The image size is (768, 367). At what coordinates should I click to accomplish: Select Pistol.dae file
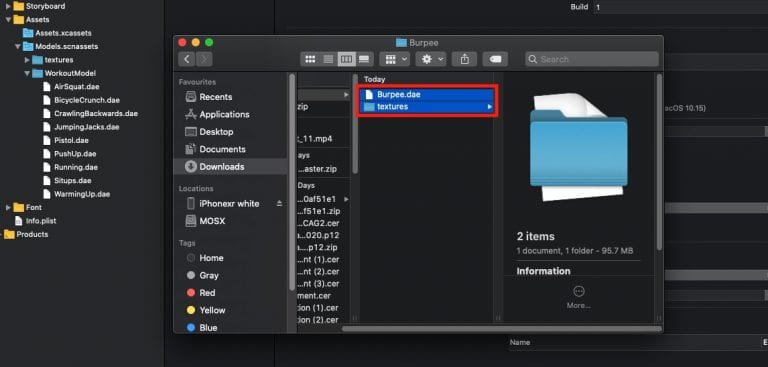pos(66,140)
